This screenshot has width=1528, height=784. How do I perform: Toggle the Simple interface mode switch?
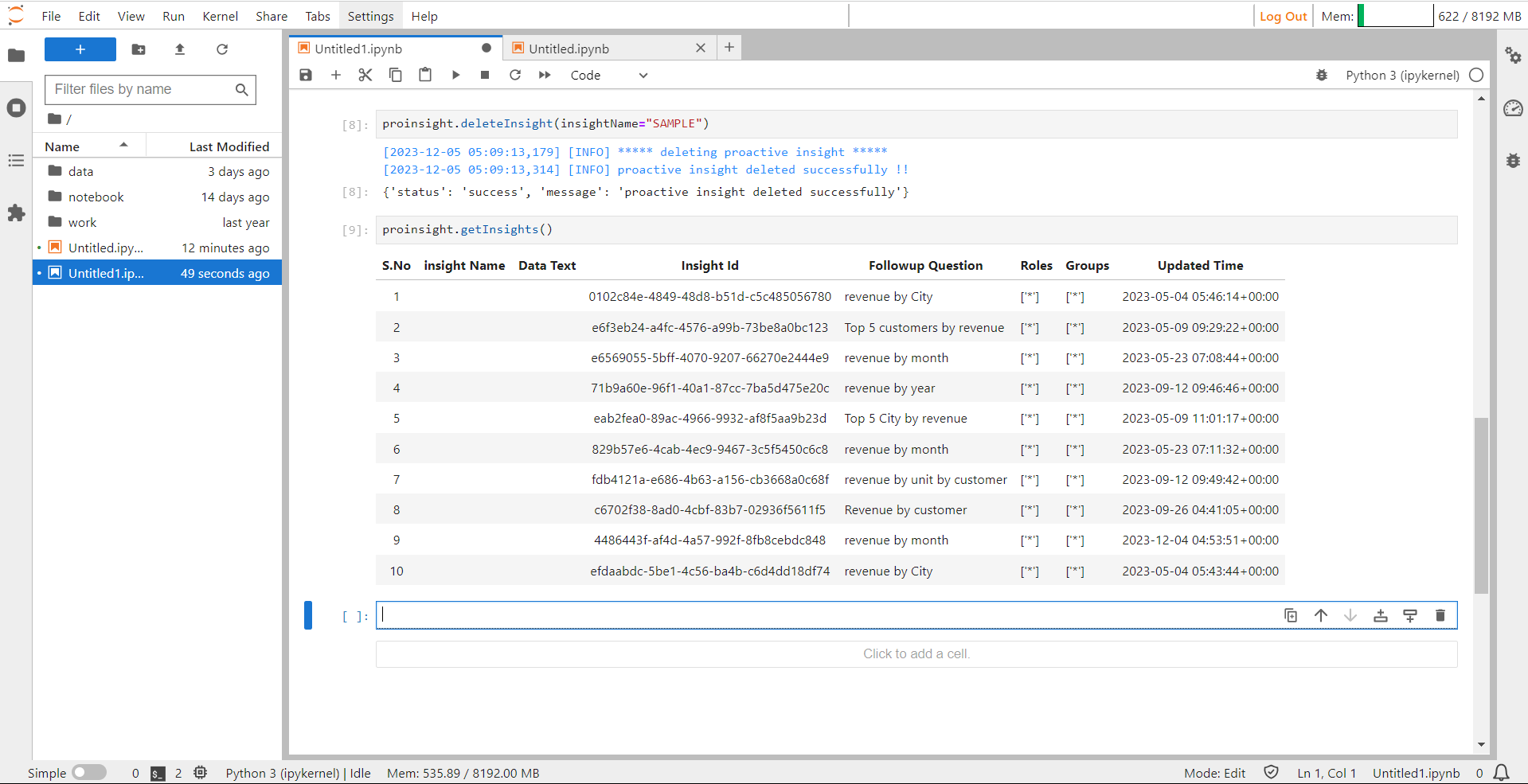point(89,772)
